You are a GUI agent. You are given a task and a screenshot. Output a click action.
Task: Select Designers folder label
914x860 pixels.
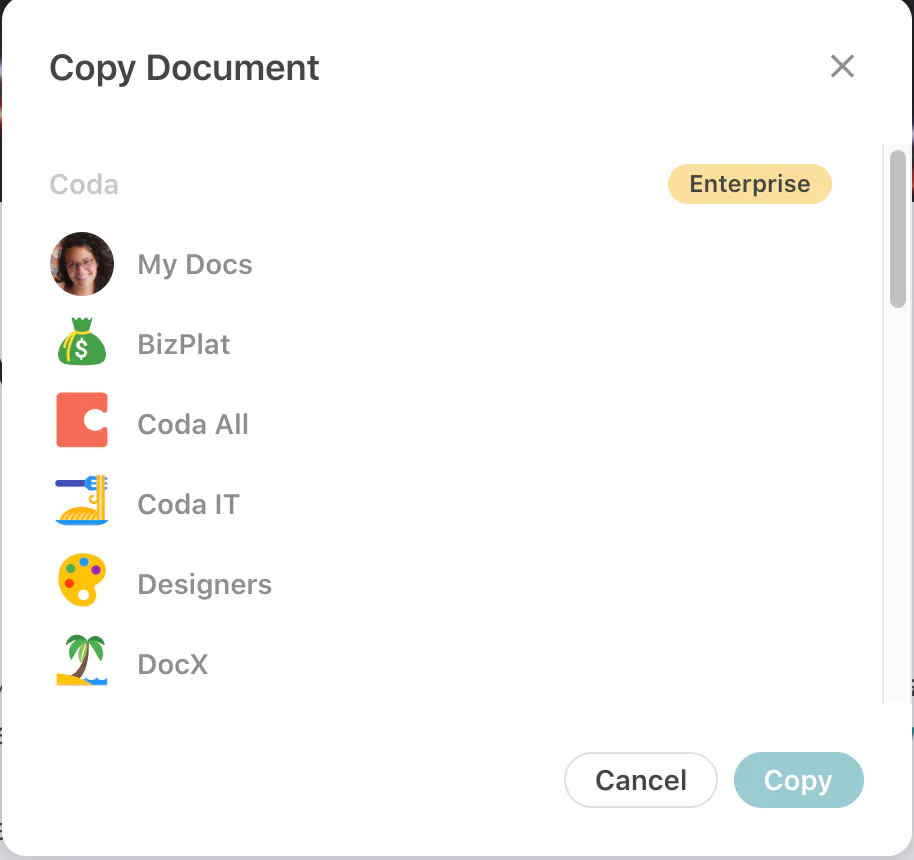click(204, 584)
